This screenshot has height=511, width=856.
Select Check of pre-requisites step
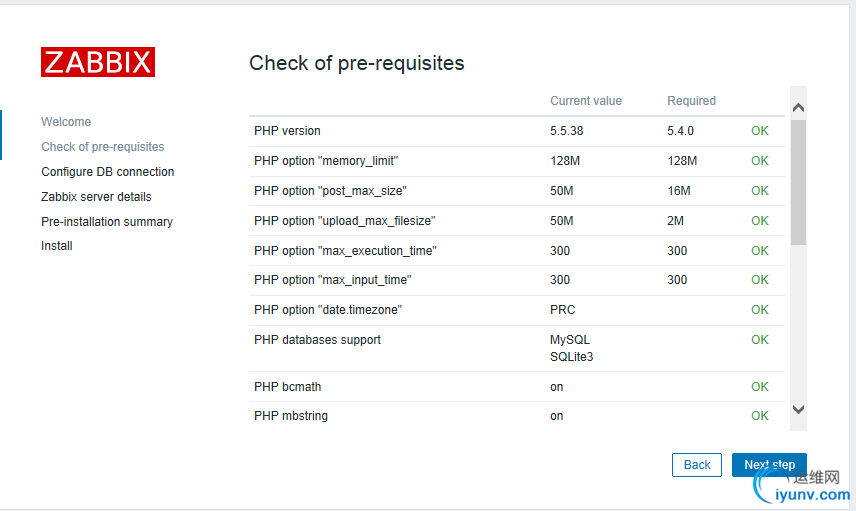point(103,147)
